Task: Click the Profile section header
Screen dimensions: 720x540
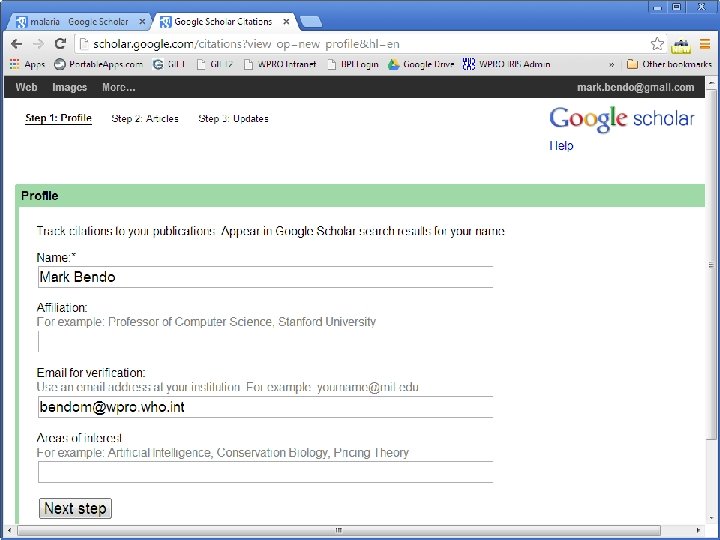Action: pyautogui.click(x=360, y=196)
